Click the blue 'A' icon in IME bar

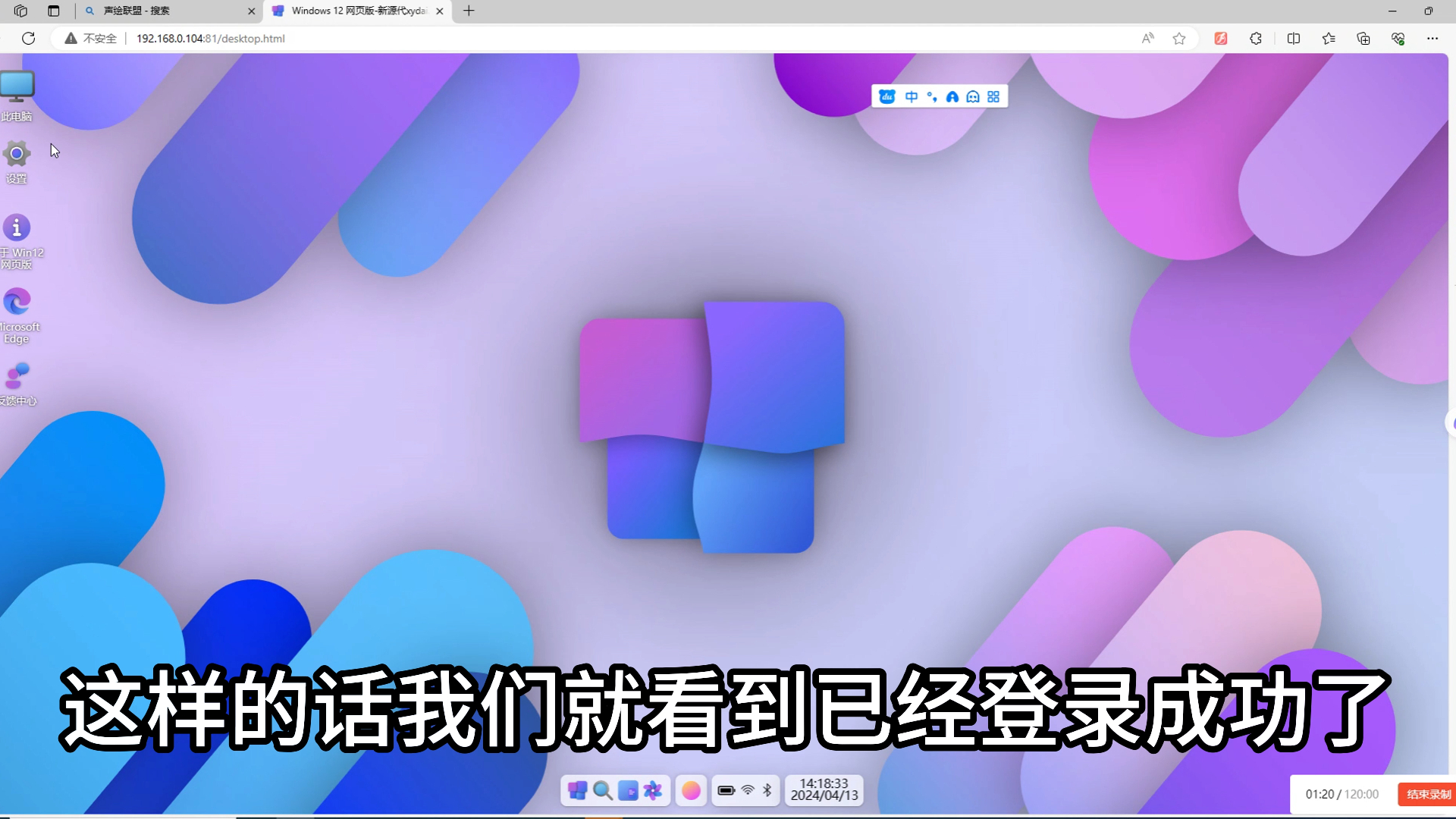[952, 96]
